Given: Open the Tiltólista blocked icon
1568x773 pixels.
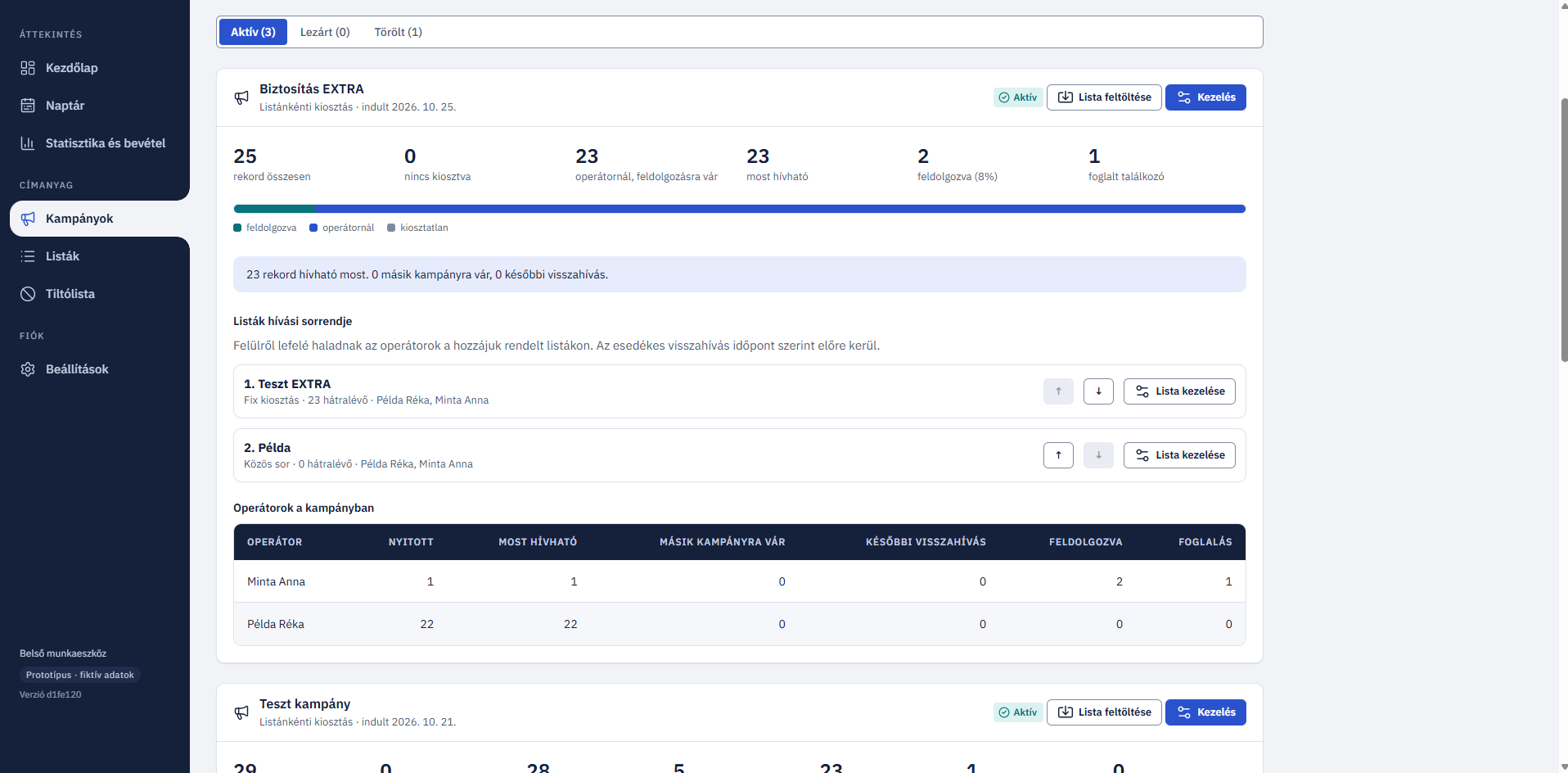Looking at the screenshot, I should point(28,294).
